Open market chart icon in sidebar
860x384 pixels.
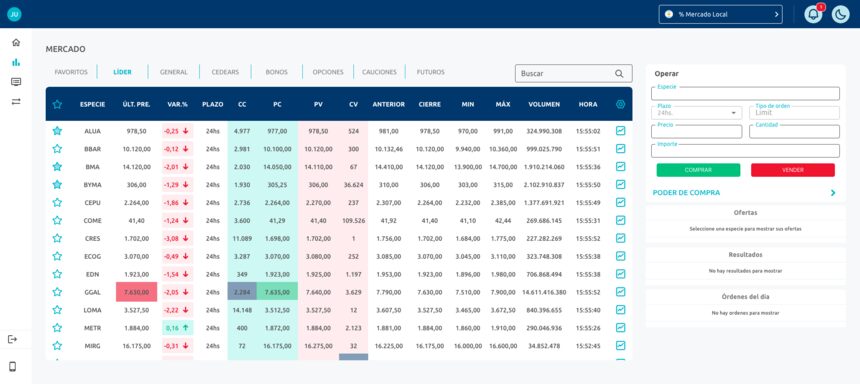click(x=16, y=62)
